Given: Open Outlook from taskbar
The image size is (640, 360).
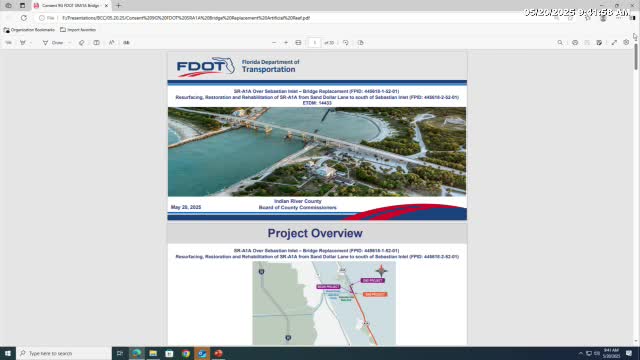Looking at the screenshot, I should 202,353.
